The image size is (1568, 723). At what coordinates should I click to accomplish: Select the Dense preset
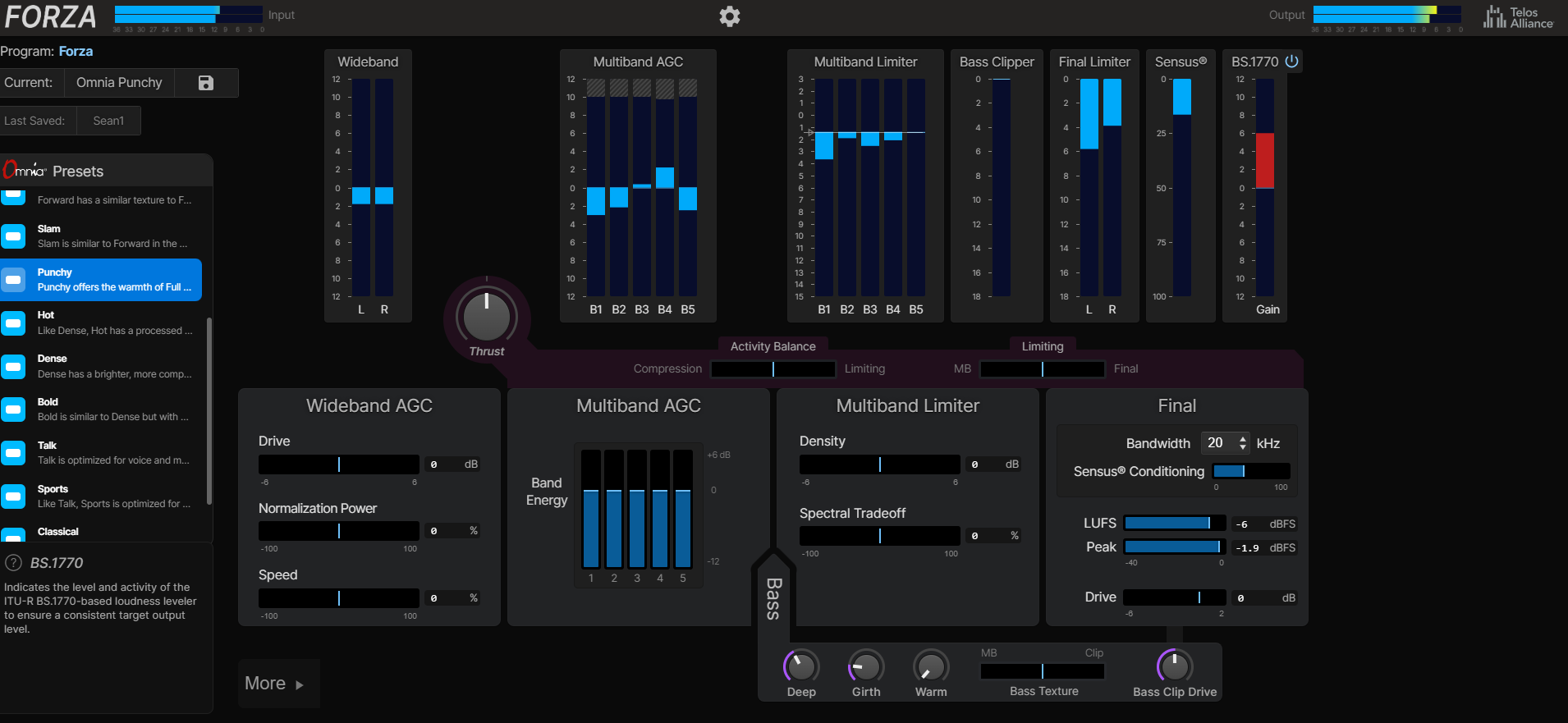101,367
